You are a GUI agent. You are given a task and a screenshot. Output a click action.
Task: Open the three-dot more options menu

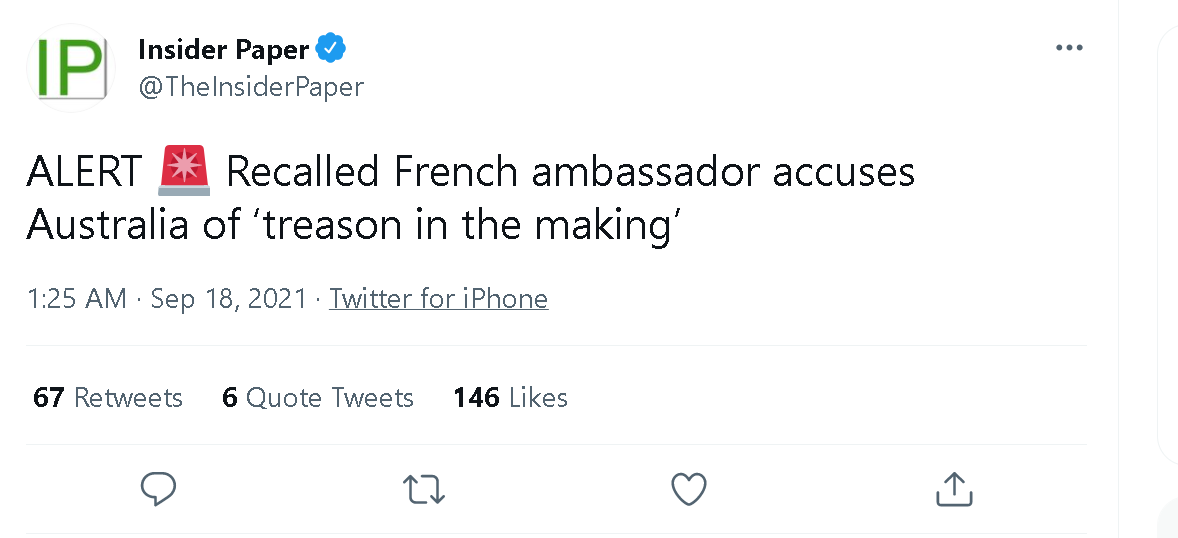pos(1068,48)
